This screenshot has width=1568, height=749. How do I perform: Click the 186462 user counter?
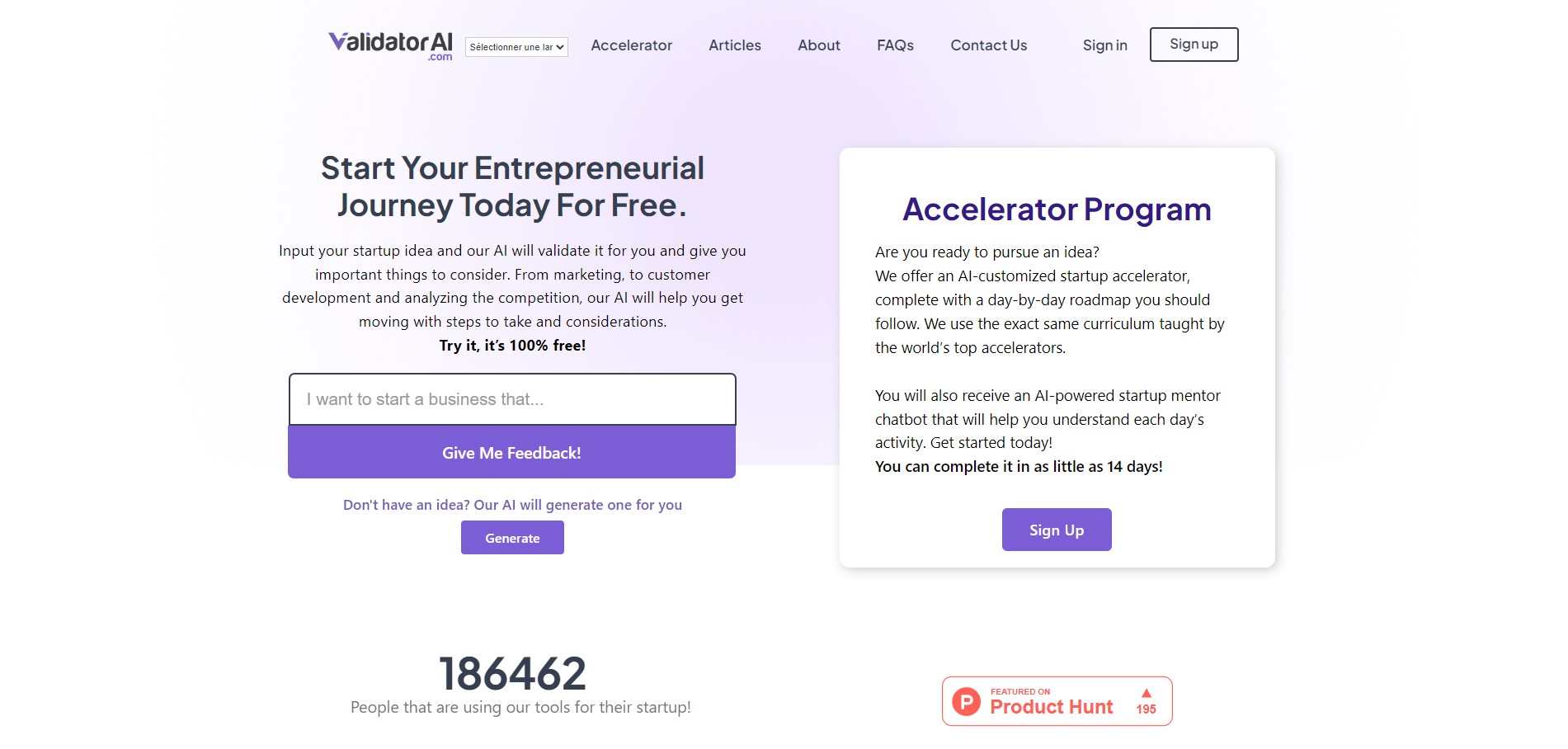(512, 673)
